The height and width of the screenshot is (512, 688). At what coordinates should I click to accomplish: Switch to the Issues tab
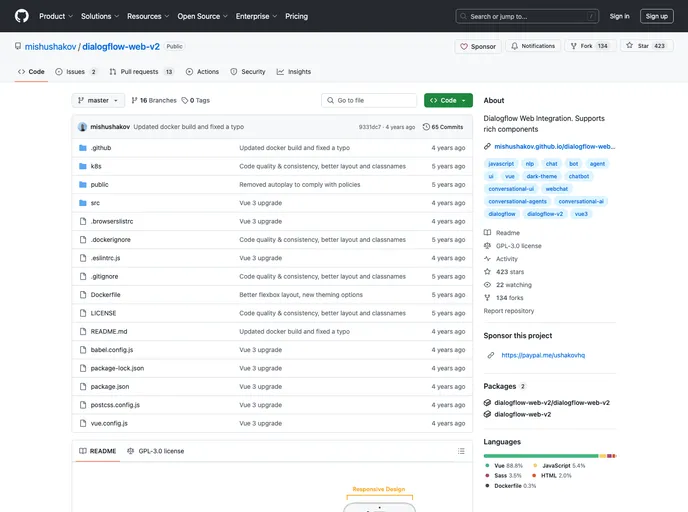point(75,72)
